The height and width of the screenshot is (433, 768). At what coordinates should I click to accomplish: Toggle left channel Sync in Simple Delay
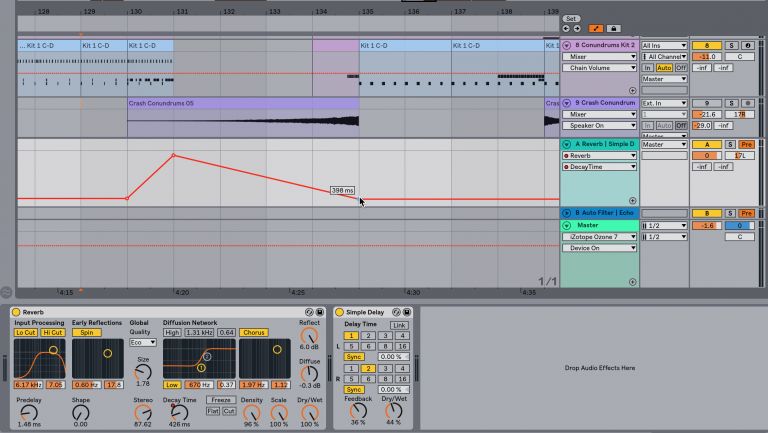point(354,357)
